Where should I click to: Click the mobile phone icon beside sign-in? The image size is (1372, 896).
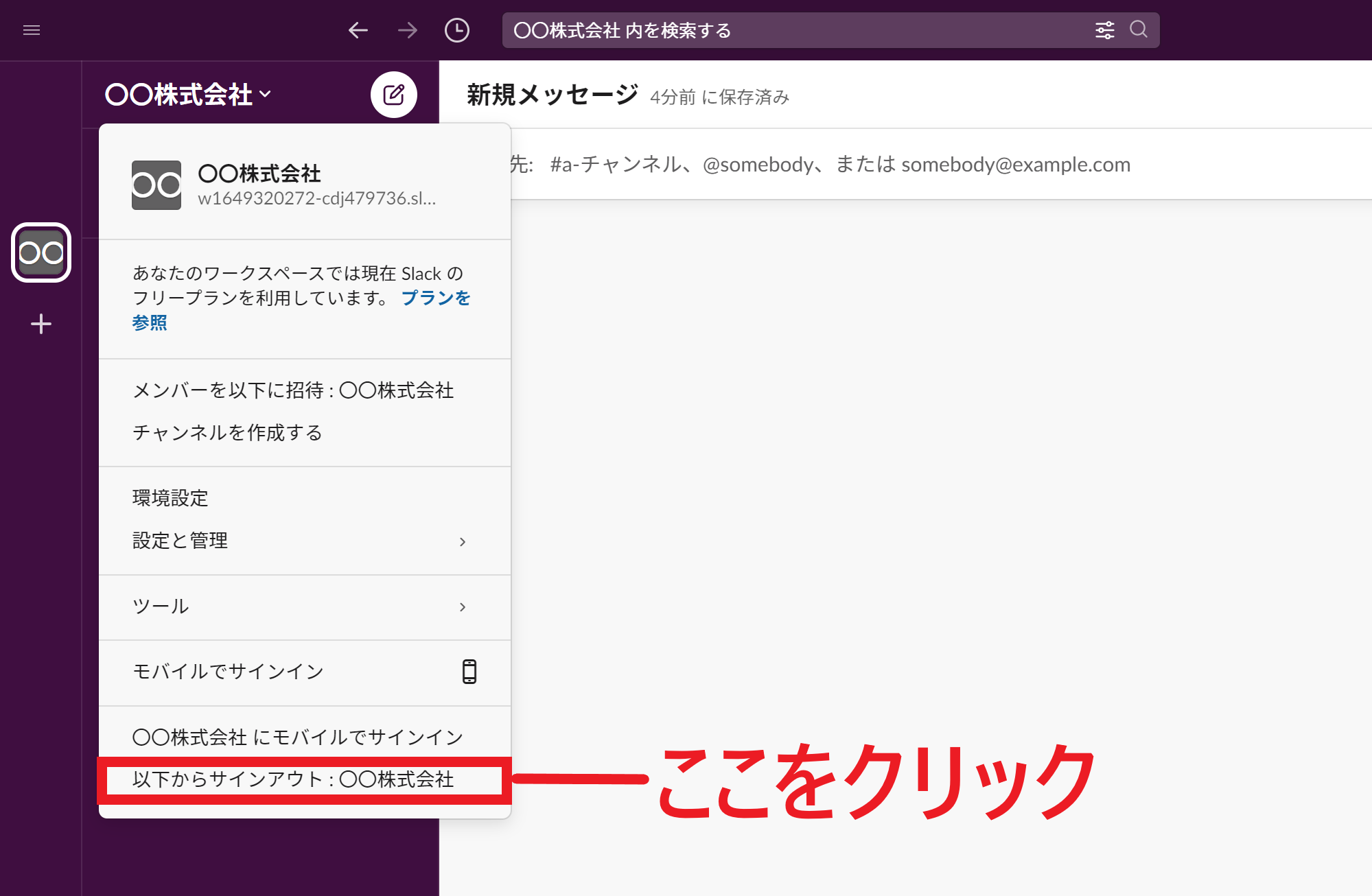click(x=469, y=672)
